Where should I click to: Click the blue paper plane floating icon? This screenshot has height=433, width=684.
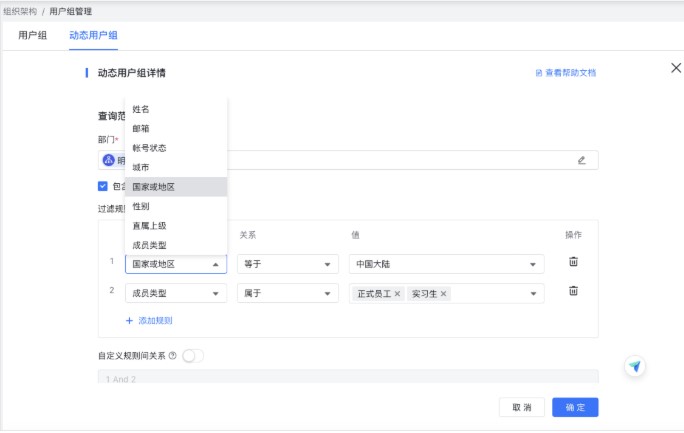(x=634, y=366)
